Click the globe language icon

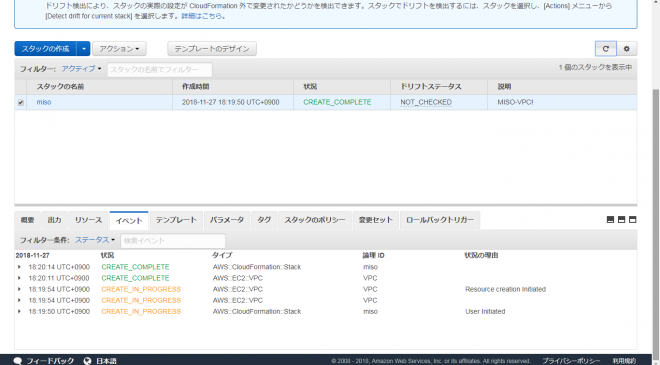pyautogui.click(x=87, y=361)
